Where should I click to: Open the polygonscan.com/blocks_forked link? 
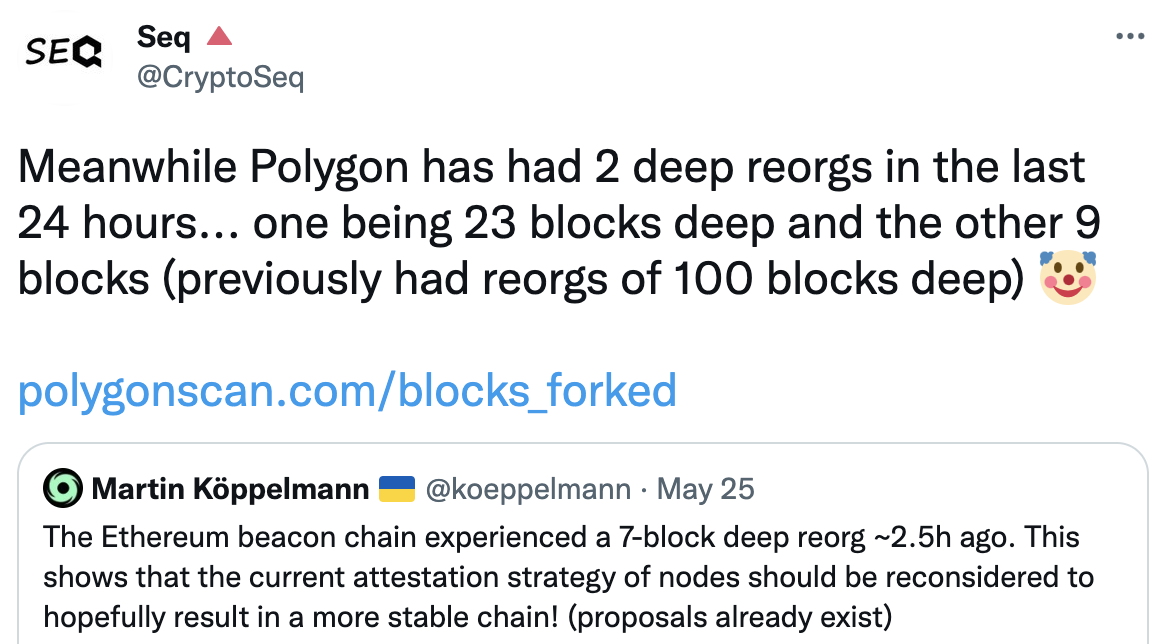[x=347, y=390]
